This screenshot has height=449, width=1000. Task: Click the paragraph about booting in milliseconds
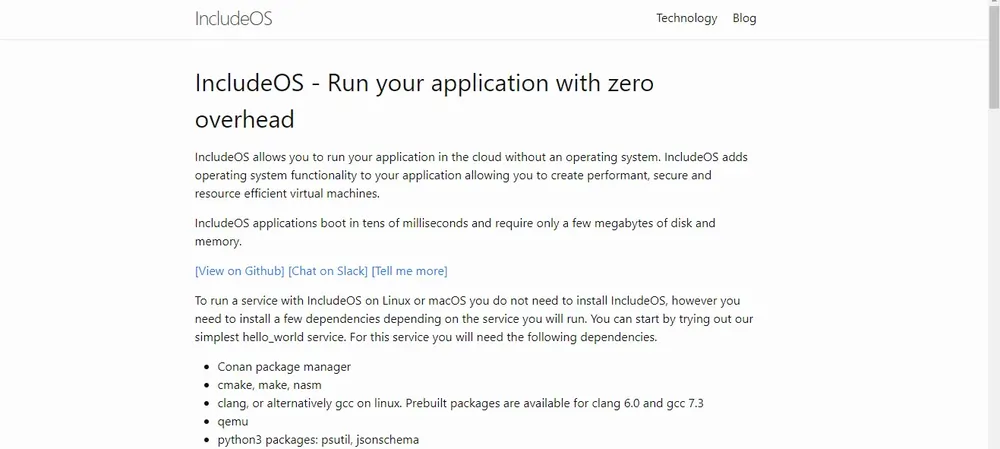tap(455, 232)
